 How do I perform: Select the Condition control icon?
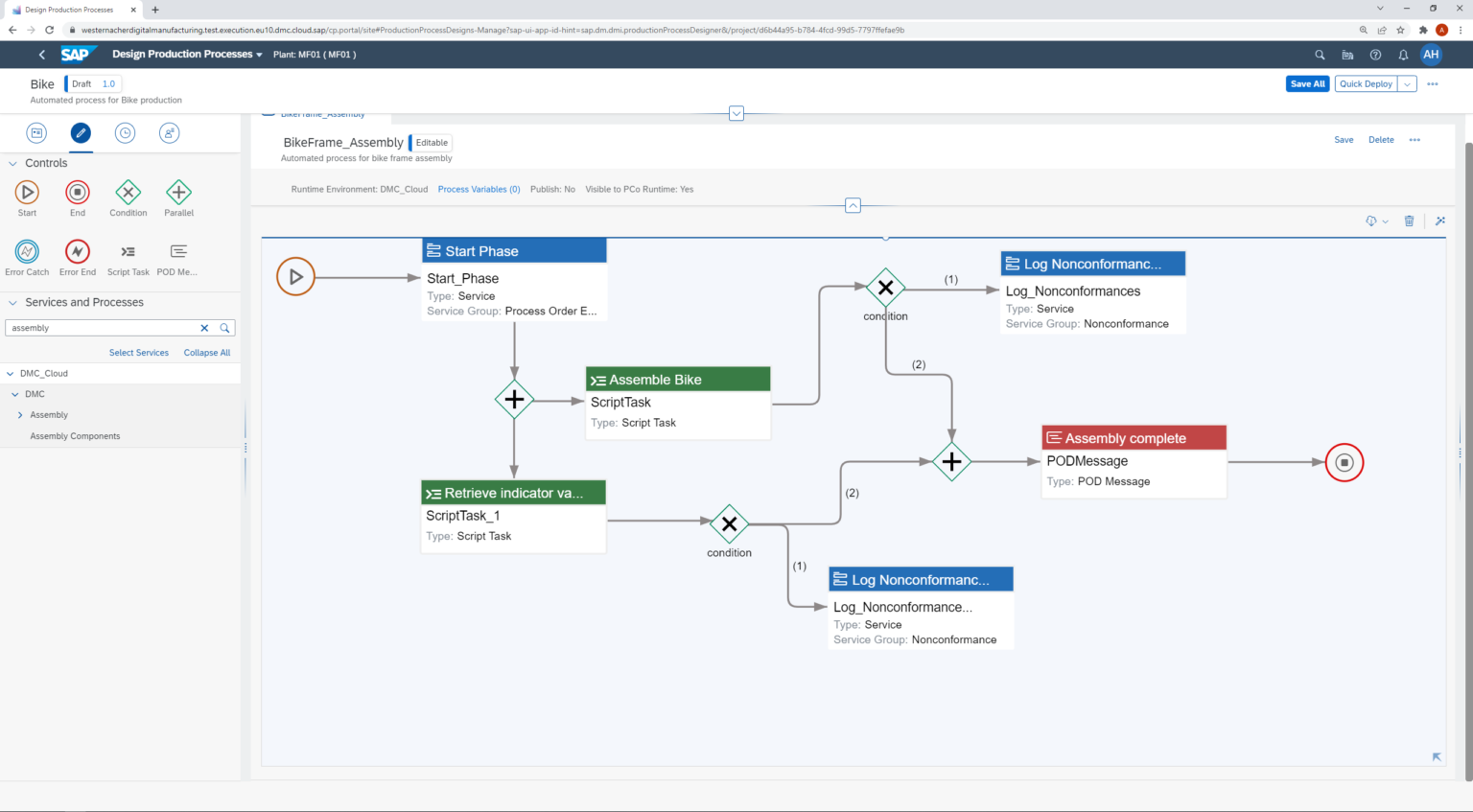(128, 192)
